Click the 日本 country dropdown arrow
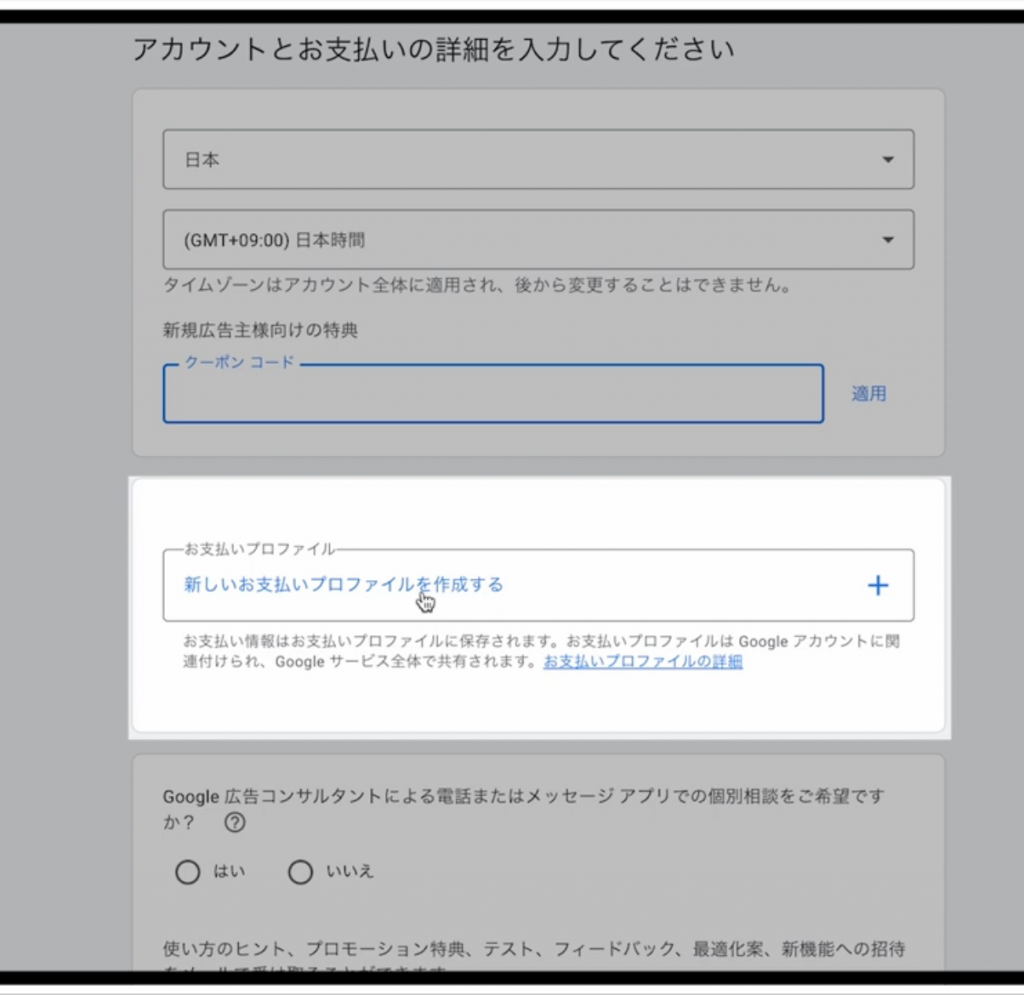 coord(888,159)
